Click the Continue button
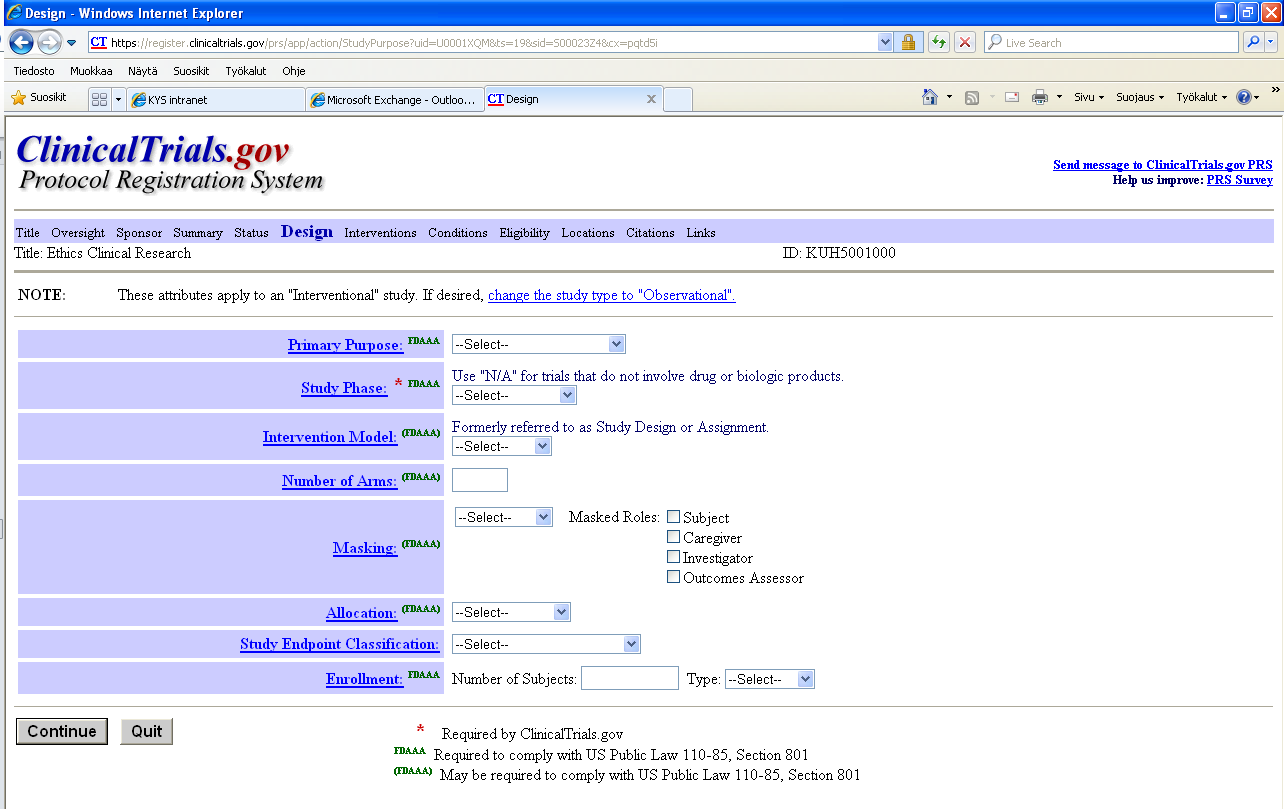This screenshot has height=809, width=1284. [x=62, y=731]
